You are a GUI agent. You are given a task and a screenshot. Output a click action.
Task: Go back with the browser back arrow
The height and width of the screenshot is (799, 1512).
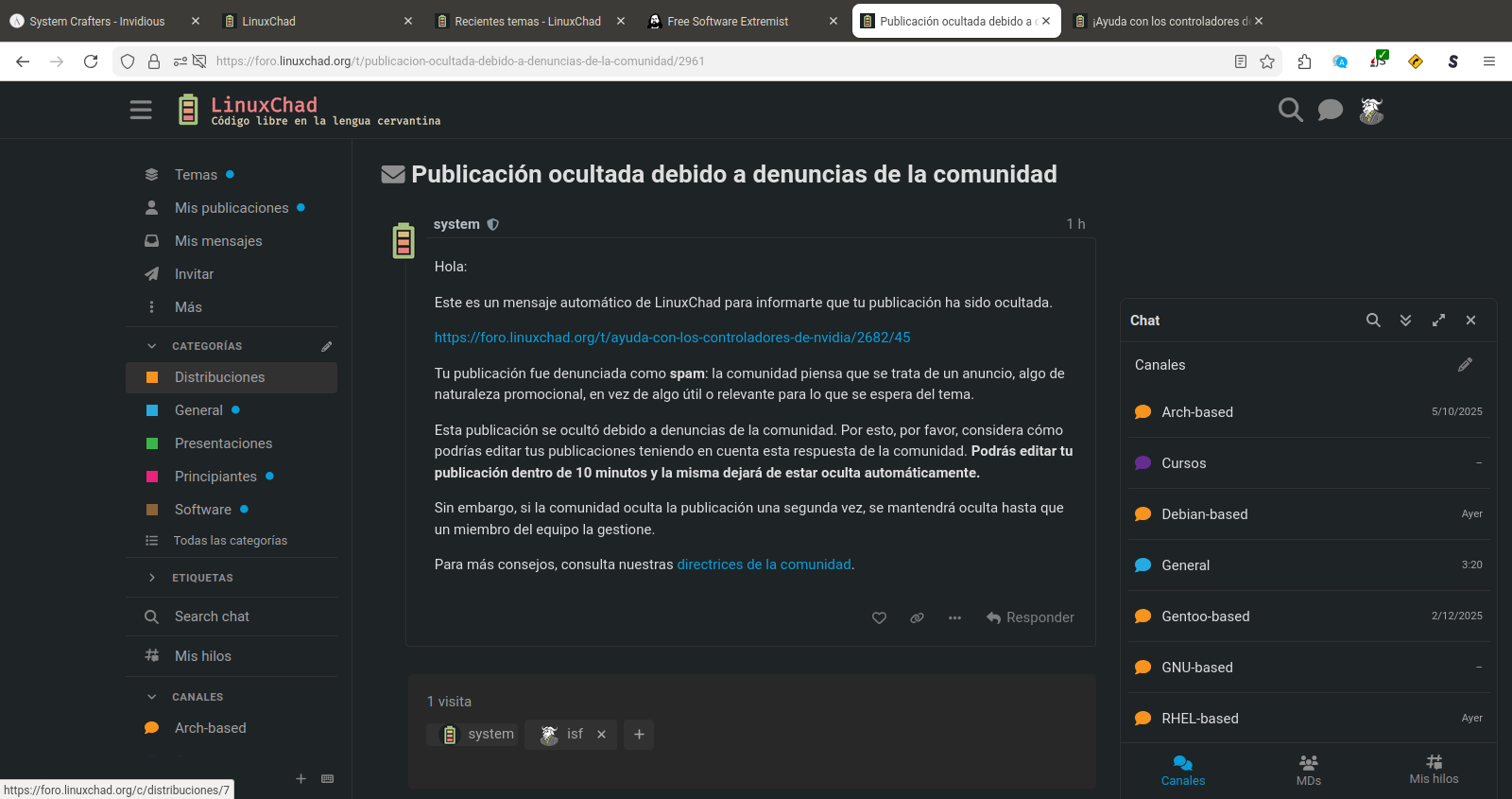point(23,61)
